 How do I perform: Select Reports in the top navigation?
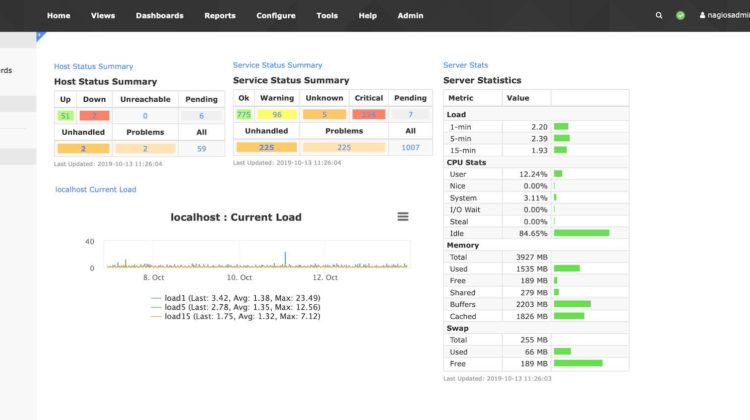(220, 16)
